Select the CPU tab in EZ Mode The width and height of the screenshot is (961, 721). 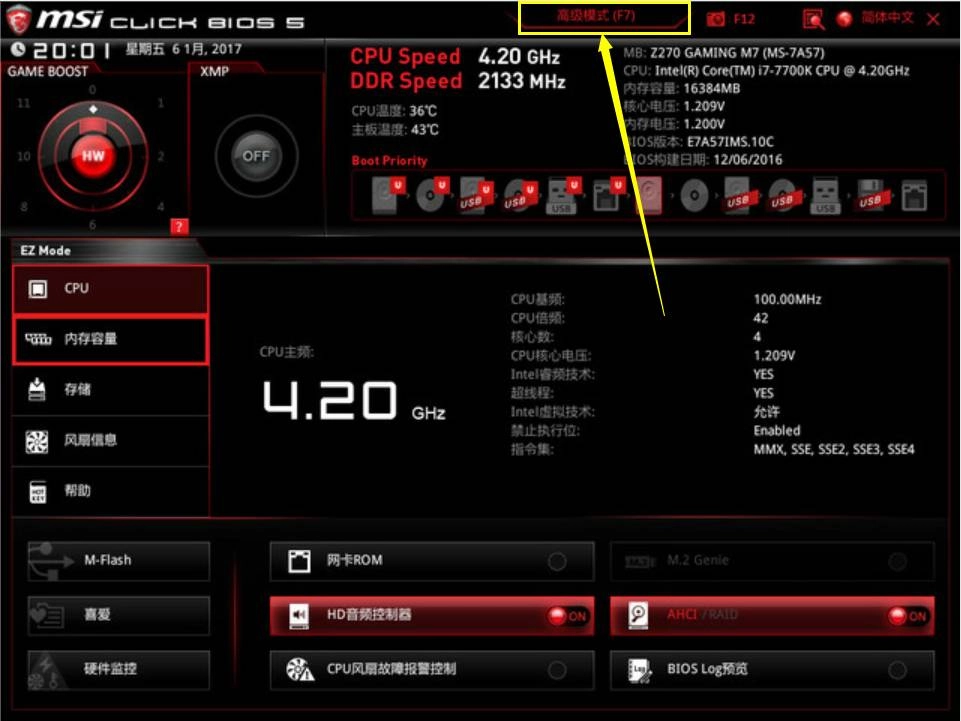click(110, 289)
